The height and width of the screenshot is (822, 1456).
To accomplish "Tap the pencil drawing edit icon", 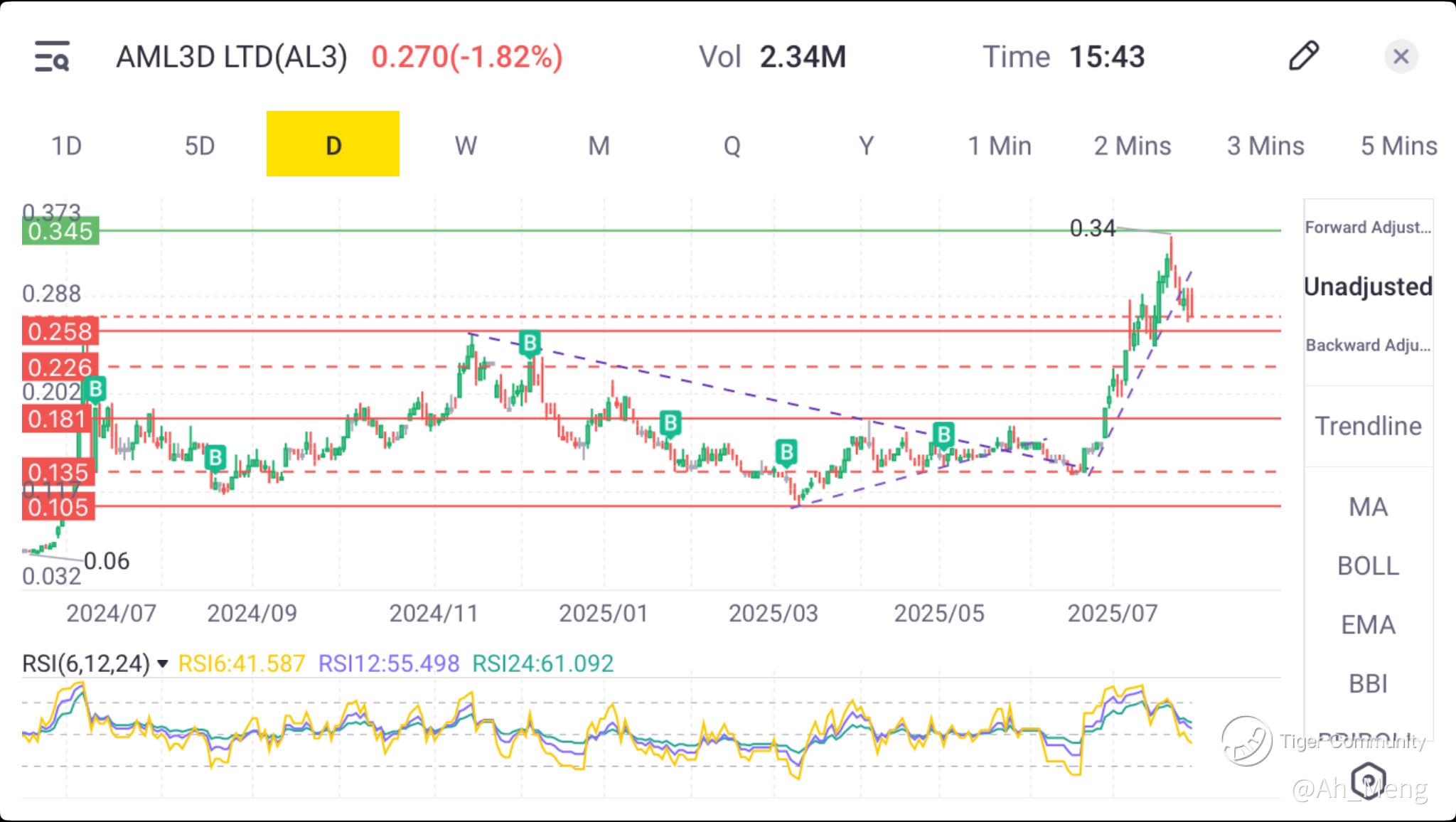I will [1303, 56].
